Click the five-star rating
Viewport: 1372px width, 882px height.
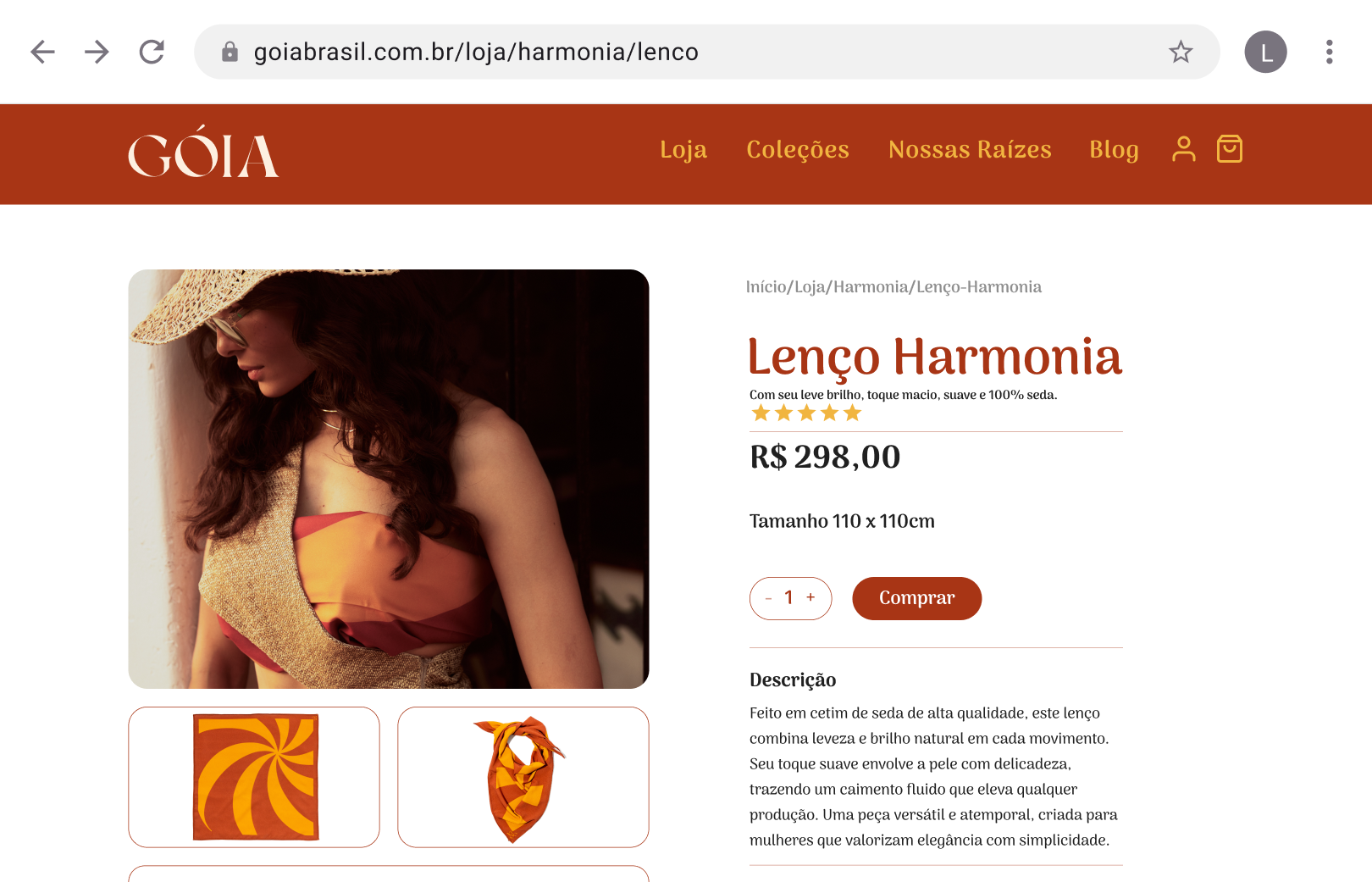[806, 413]
